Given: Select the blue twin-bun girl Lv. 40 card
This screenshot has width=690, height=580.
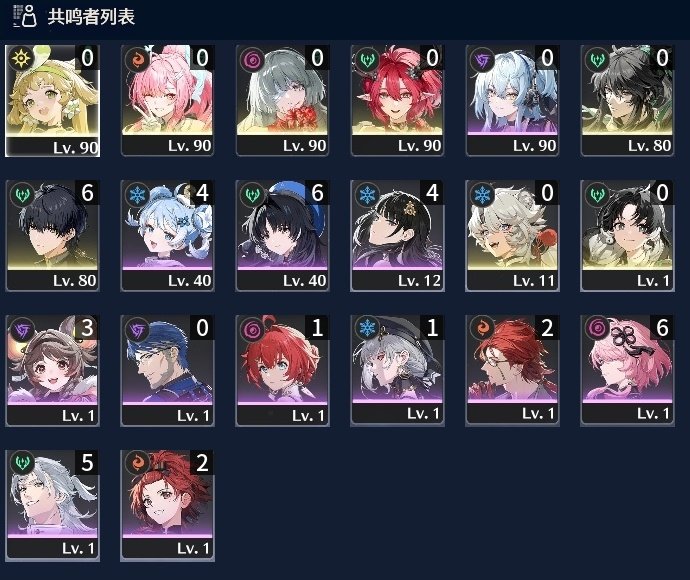Looking at the screenshot, I should point(168,235).
